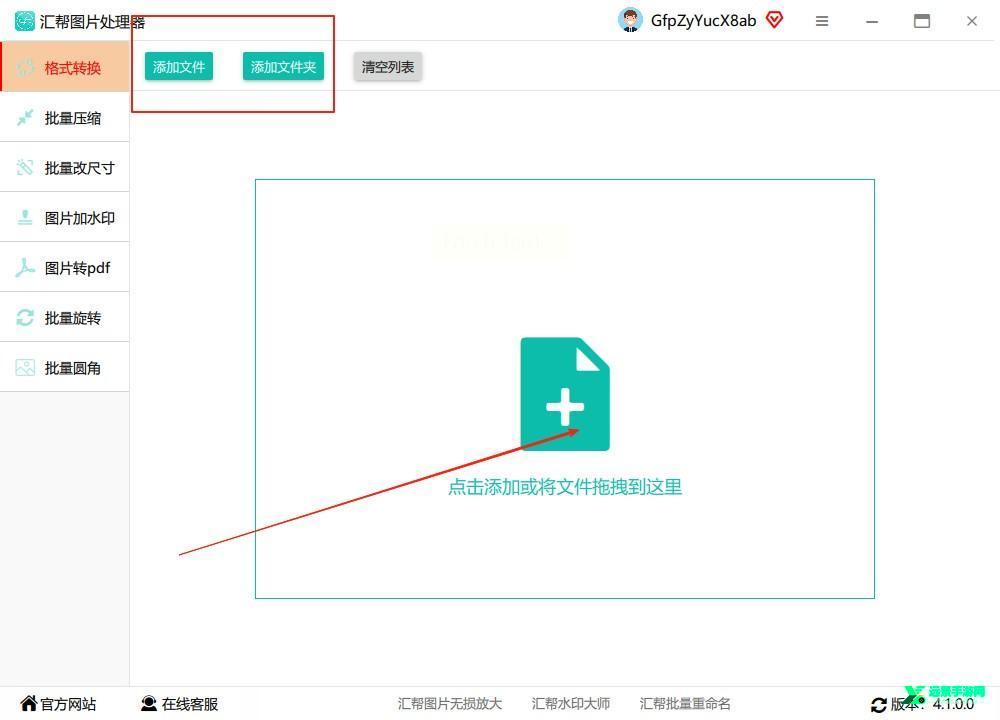The width and height of the screenshot is (1000, 720).
Task: Select the 格式转换 tab
Action: [65, 68]
